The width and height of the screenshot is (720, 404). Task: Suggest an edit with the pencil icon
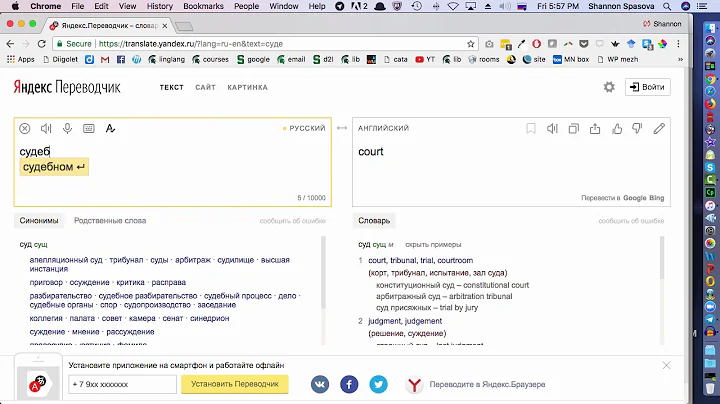click(659, 129)
